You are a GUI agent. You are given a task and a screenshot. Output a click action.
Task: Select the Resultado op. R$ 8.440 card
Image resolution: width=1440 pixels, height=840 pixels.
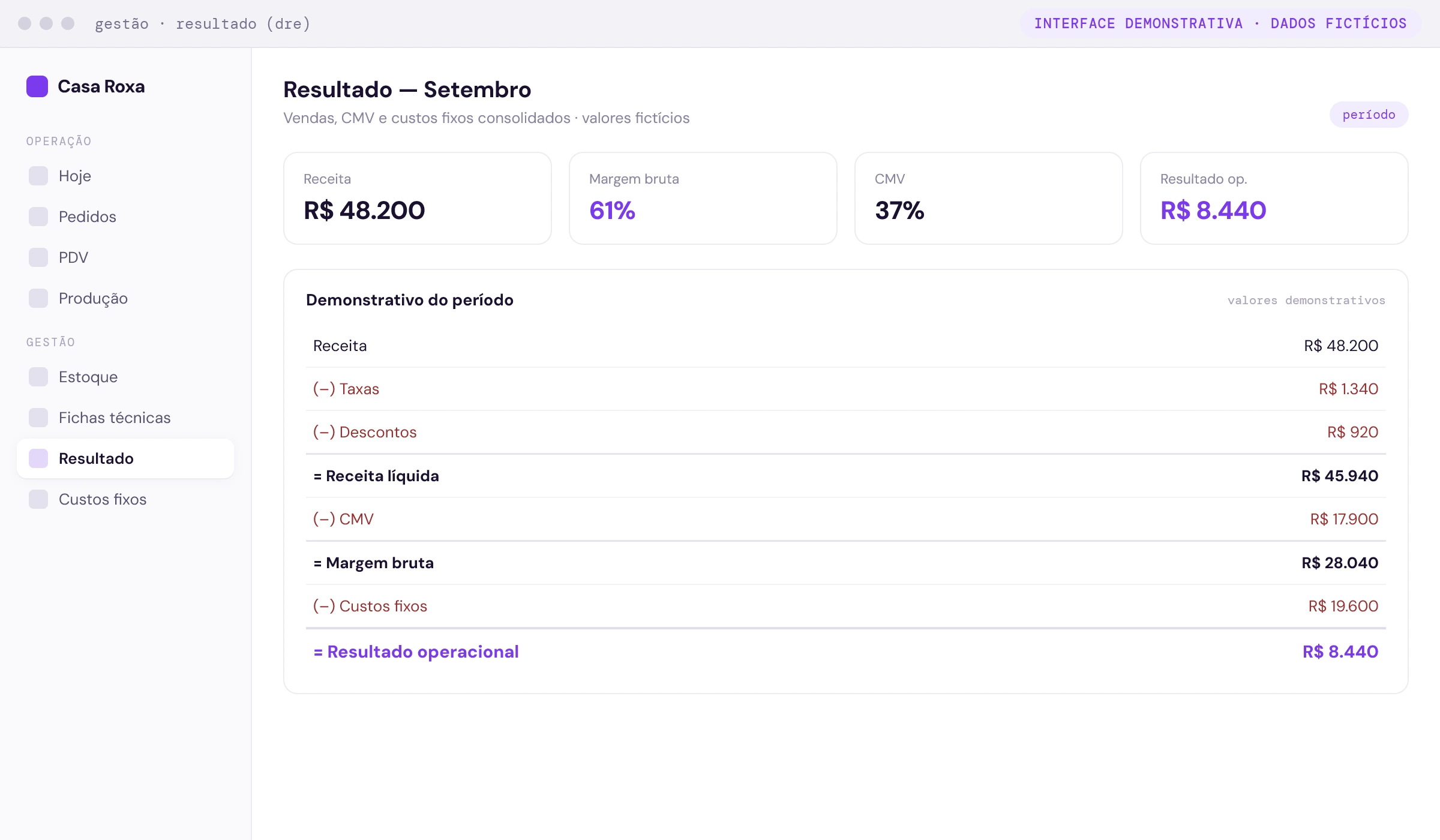tap(1274, 198)
